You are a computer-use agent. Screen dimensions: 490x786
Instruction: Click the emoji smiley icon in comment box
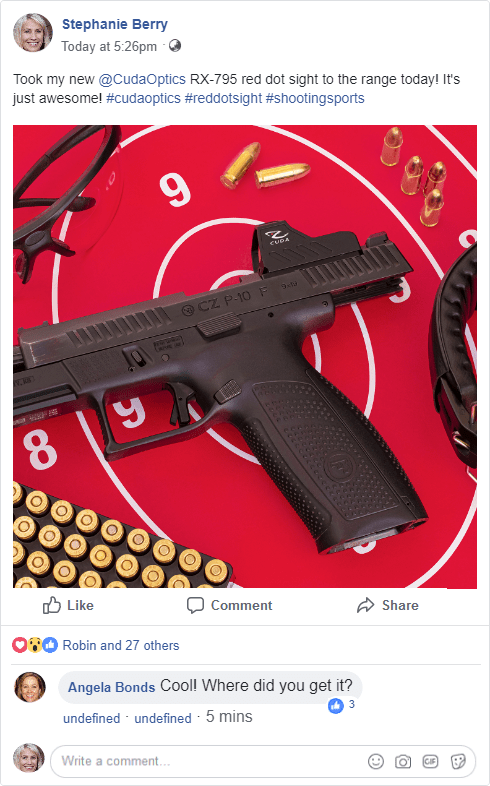click(376, 761)
